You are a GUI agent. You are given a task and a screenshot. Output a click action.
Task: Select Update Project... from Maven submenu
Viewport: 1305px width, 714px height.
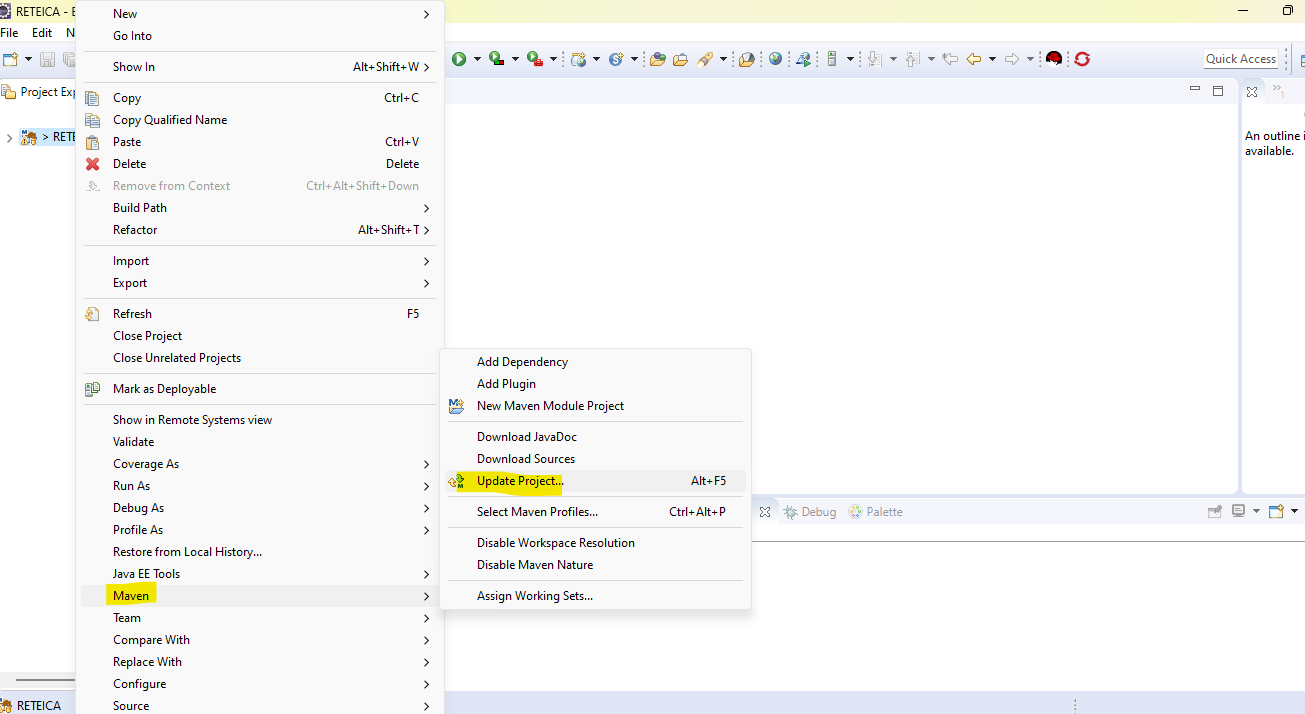[x=520, y=481]
